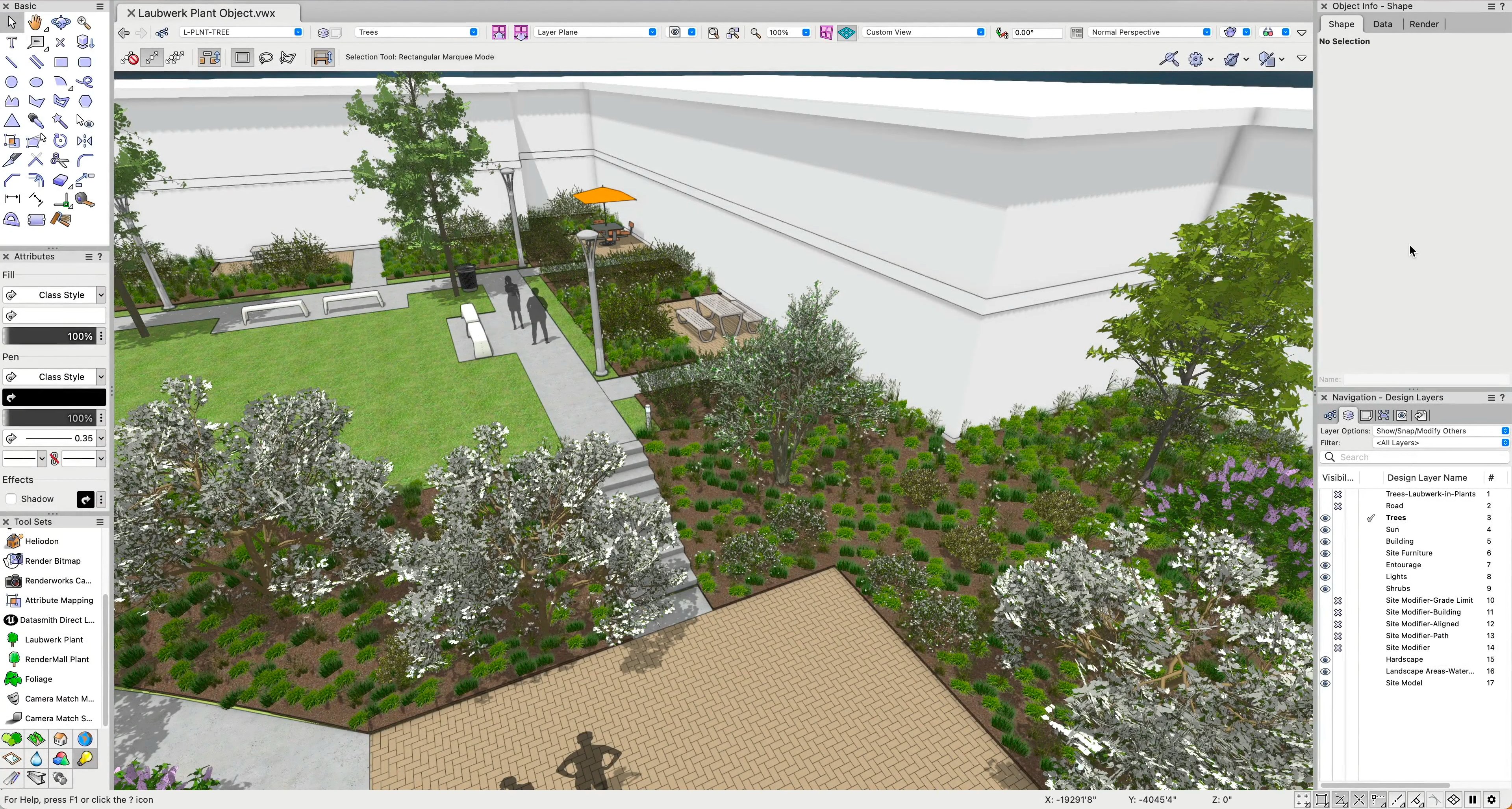Select the Text tool in Basic palette
Image resolution: width=1512 pixels, height=809 pixels.
(x=11, y=42)
